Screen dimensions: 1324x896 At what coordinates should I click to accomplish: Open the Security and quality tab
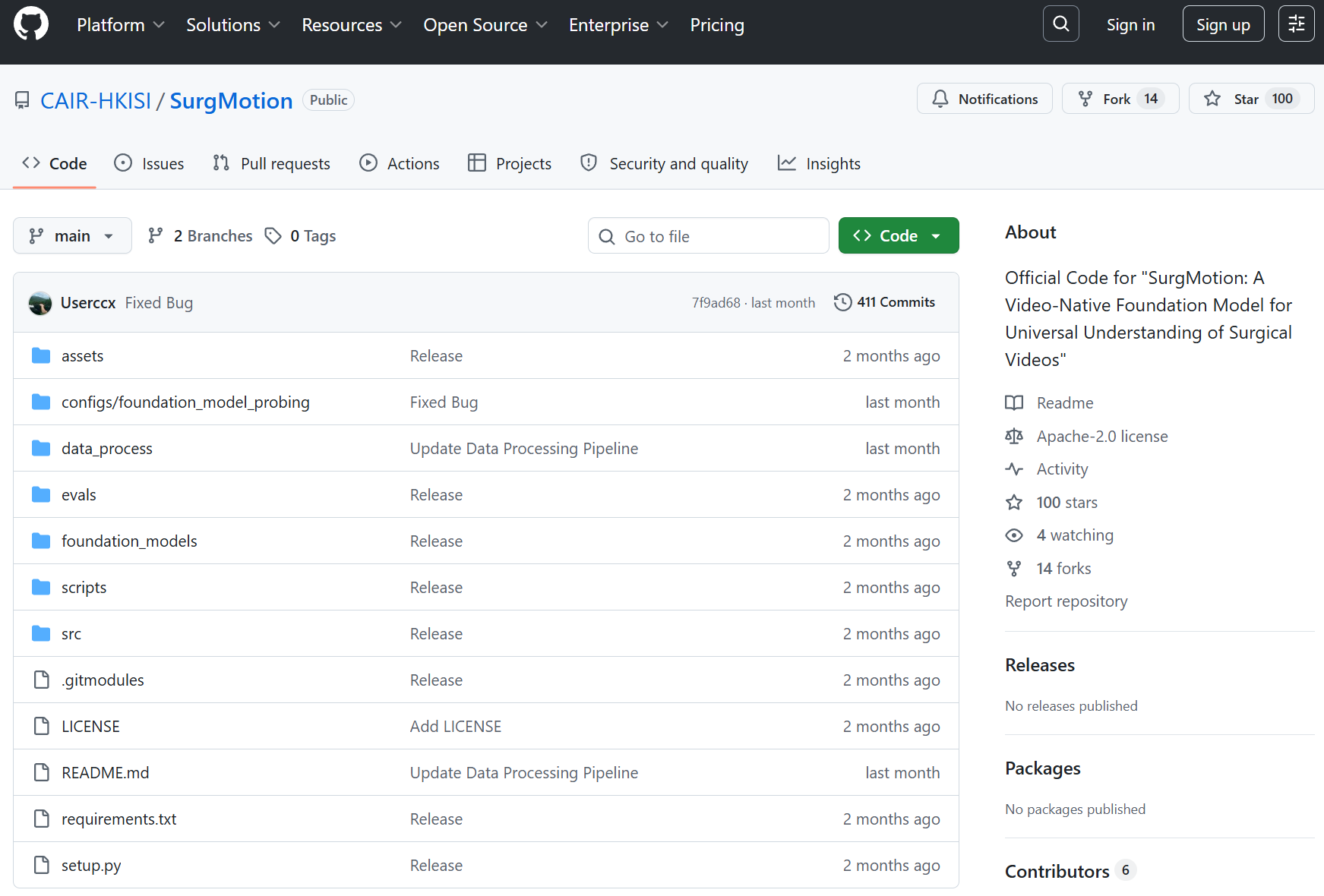tap(664, 164)
